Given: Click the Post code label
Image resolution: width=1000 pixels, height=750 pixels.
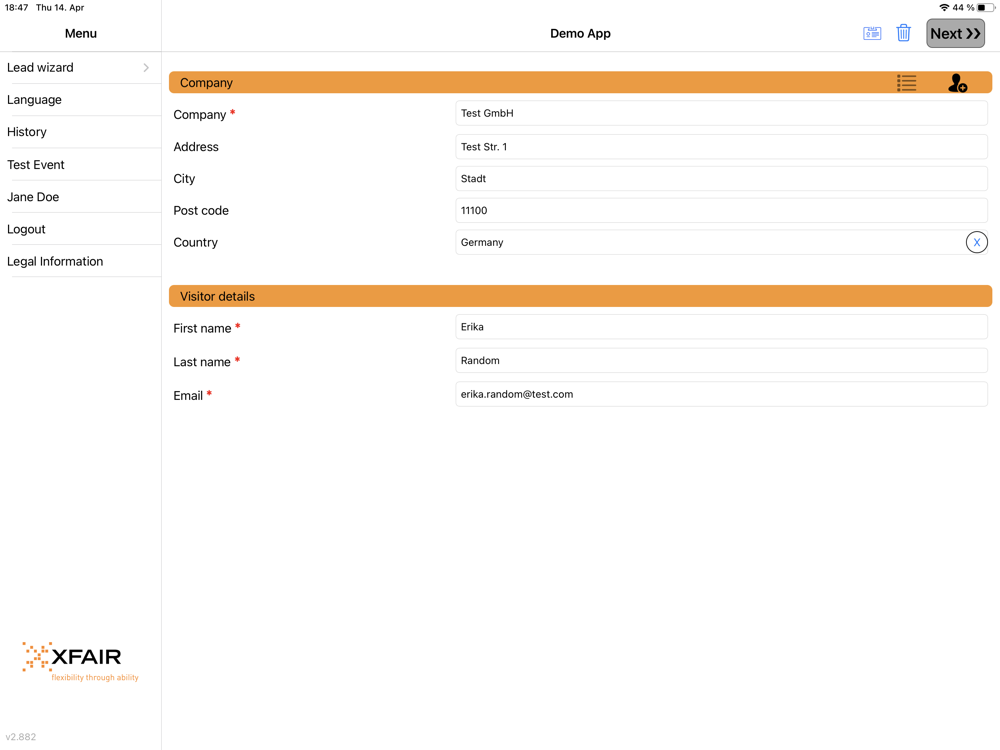Looking at the screenshot, I should click(201, 210).
